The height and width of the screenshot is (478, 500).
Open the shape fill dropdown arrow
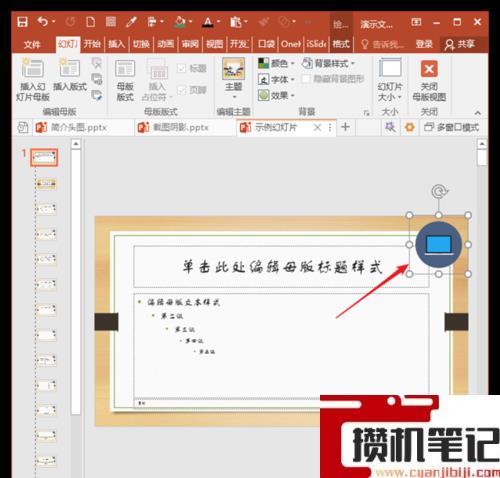pos(190,22)
